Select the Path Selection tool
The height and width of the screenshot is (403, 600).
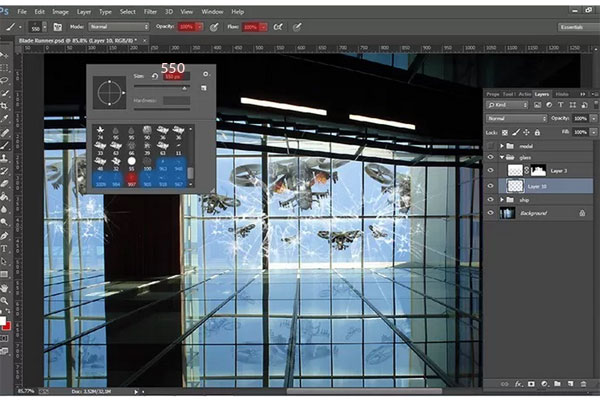(5, 261)
